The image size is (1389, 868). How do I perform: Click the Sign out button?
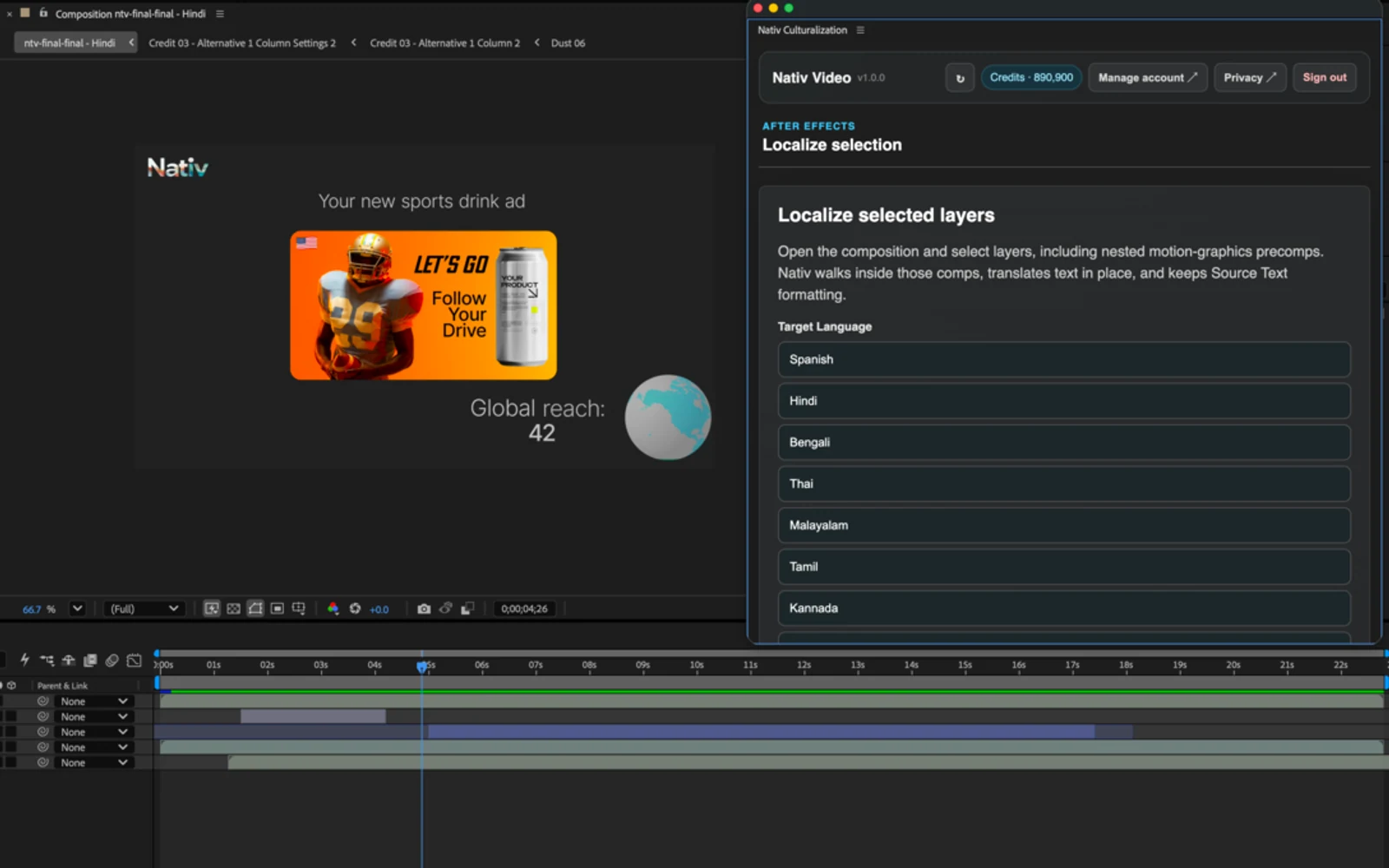click(1325, 77)
